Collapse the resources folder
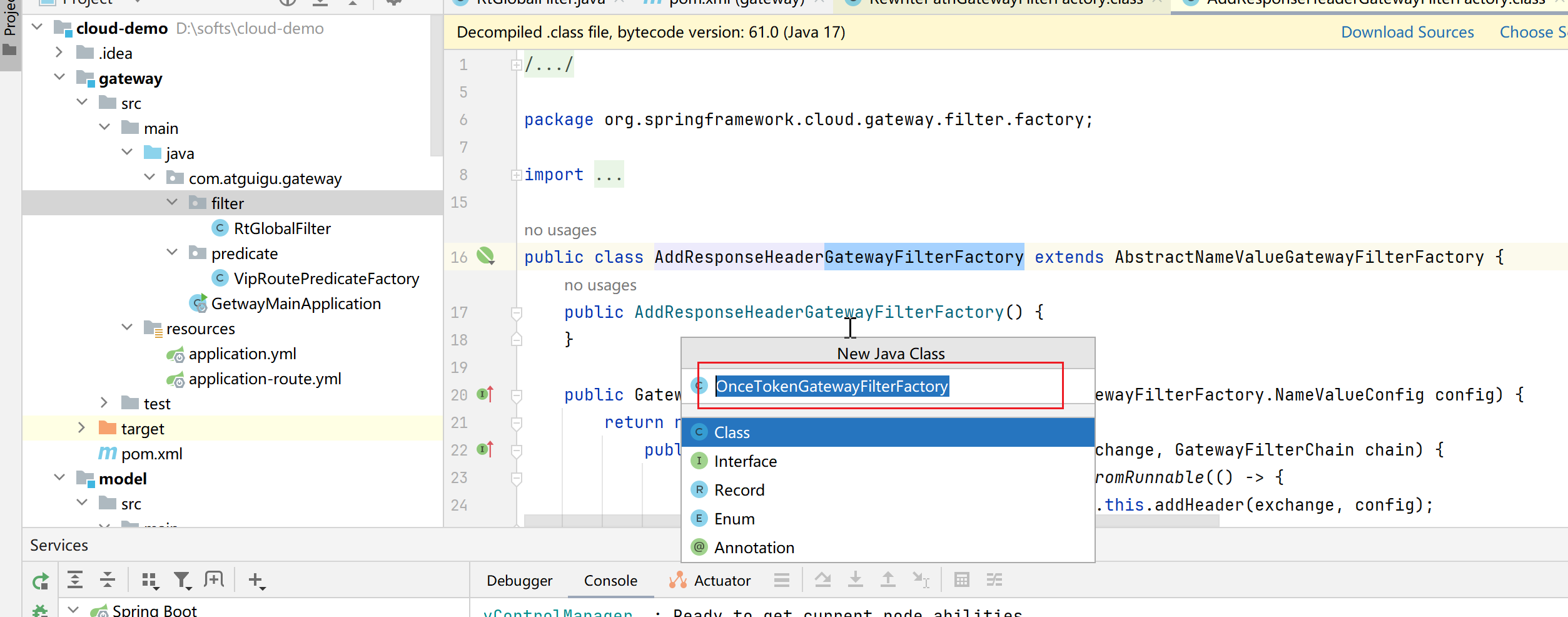1568x617 pixels. point(127,327)
